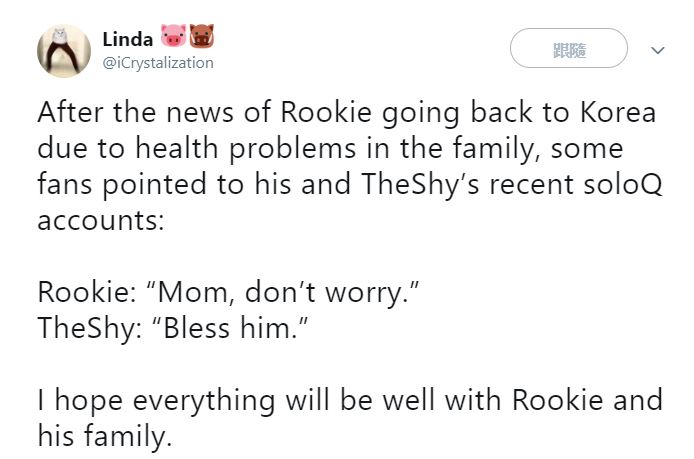
Task: Click the word "Korea" in the tweet
Action: 618,112
